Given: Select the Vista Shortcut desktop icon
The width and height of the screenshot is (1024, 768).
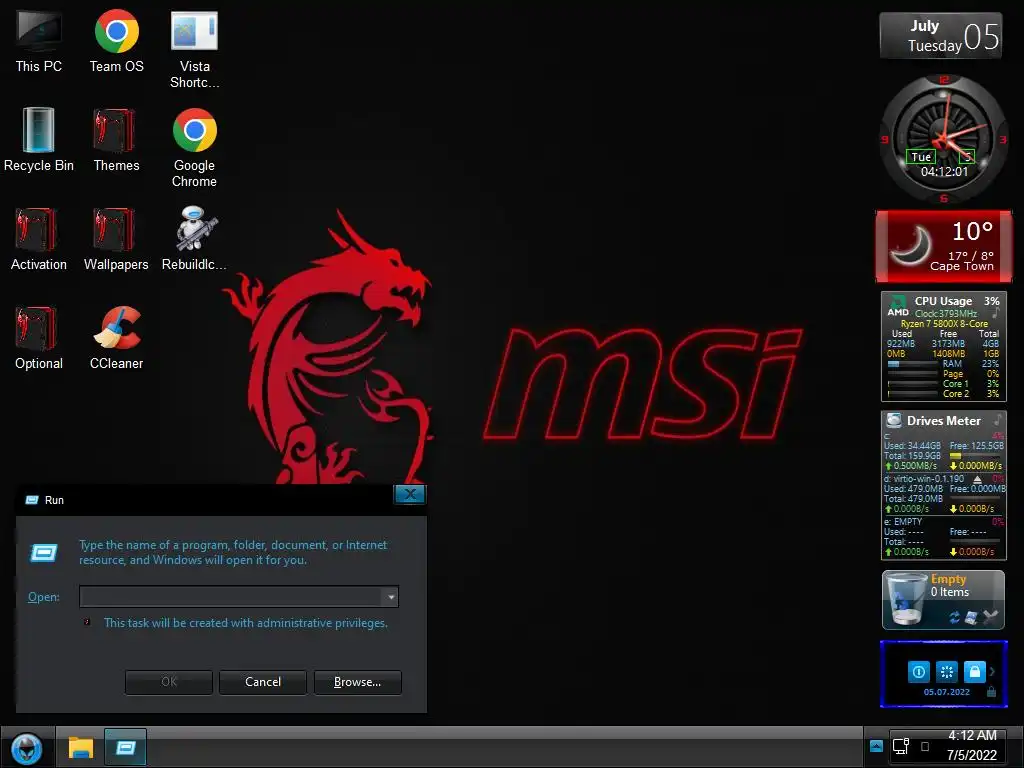Looking at the screenshot, I should (194, 49).
